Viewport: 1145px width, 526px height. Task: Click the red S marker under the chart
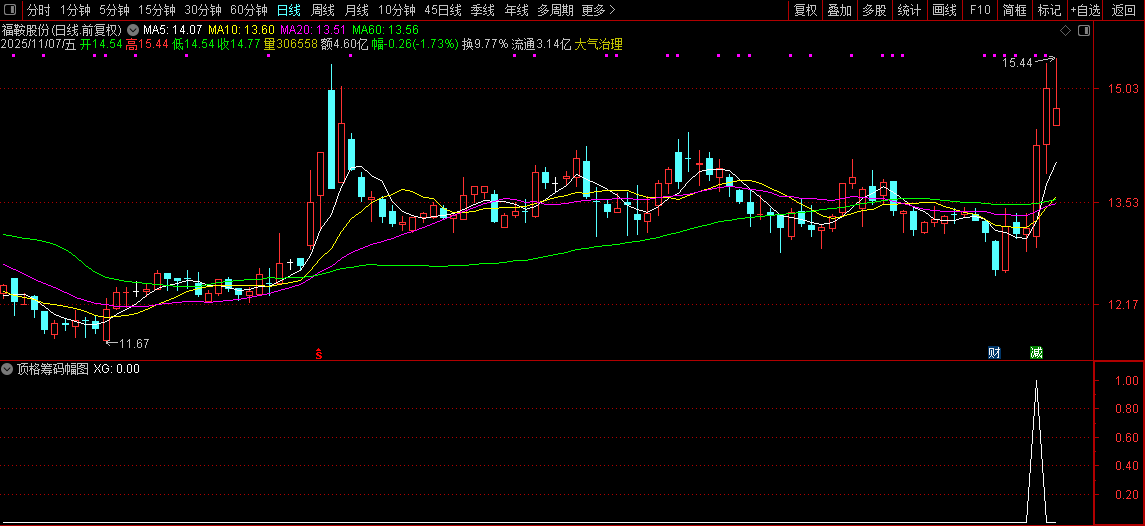pyautogui.click(x=318, y=354)
